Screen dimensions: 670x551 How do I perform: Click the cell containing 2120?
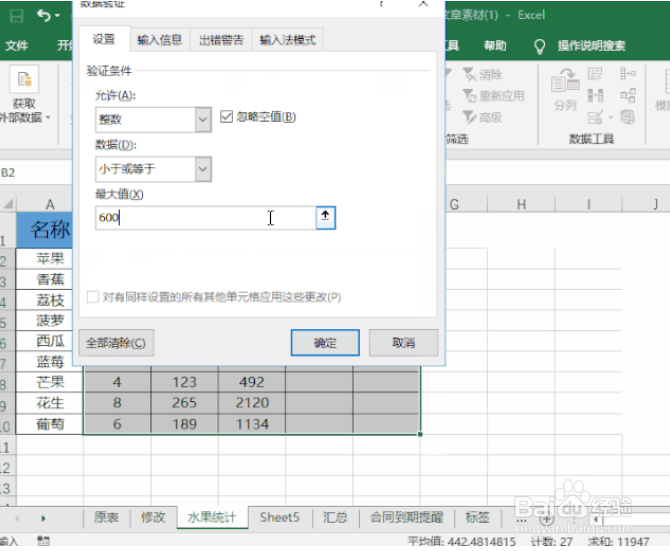tap(252, 402)
